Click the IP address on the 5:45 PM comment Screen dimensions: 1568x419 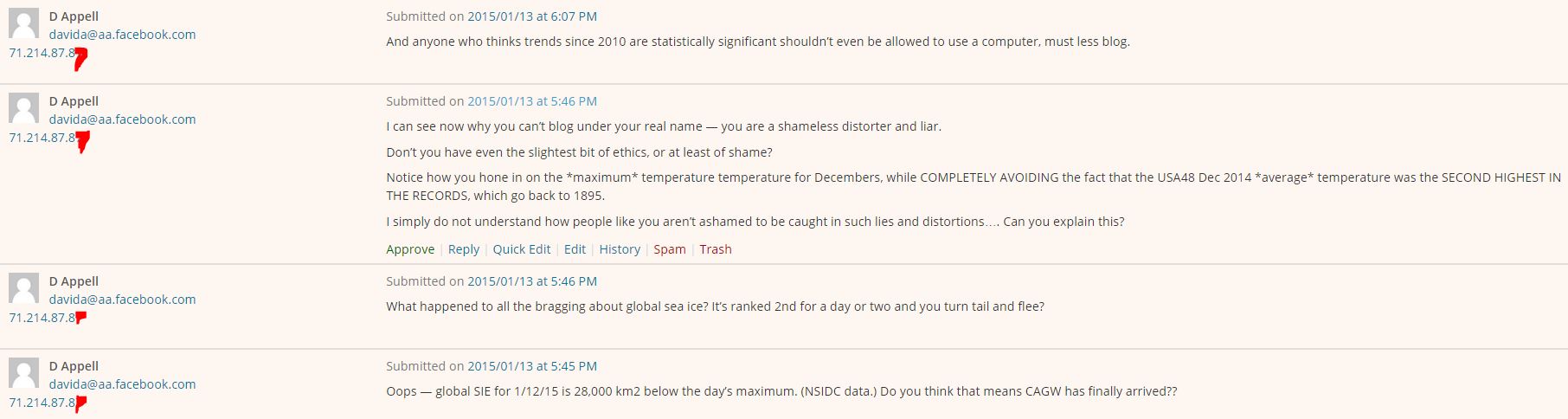click(42, 403)
